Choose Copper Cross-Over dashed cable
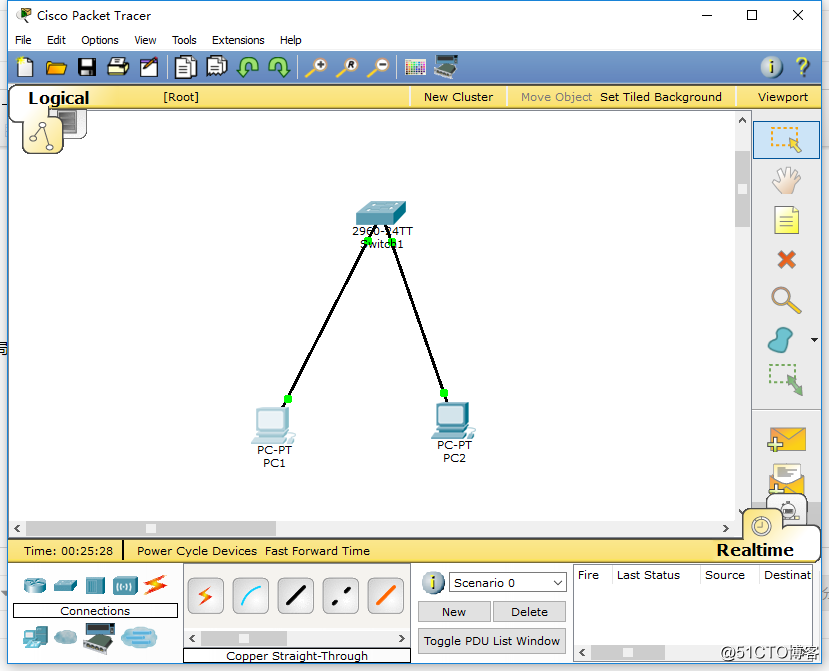 (340, 596)
